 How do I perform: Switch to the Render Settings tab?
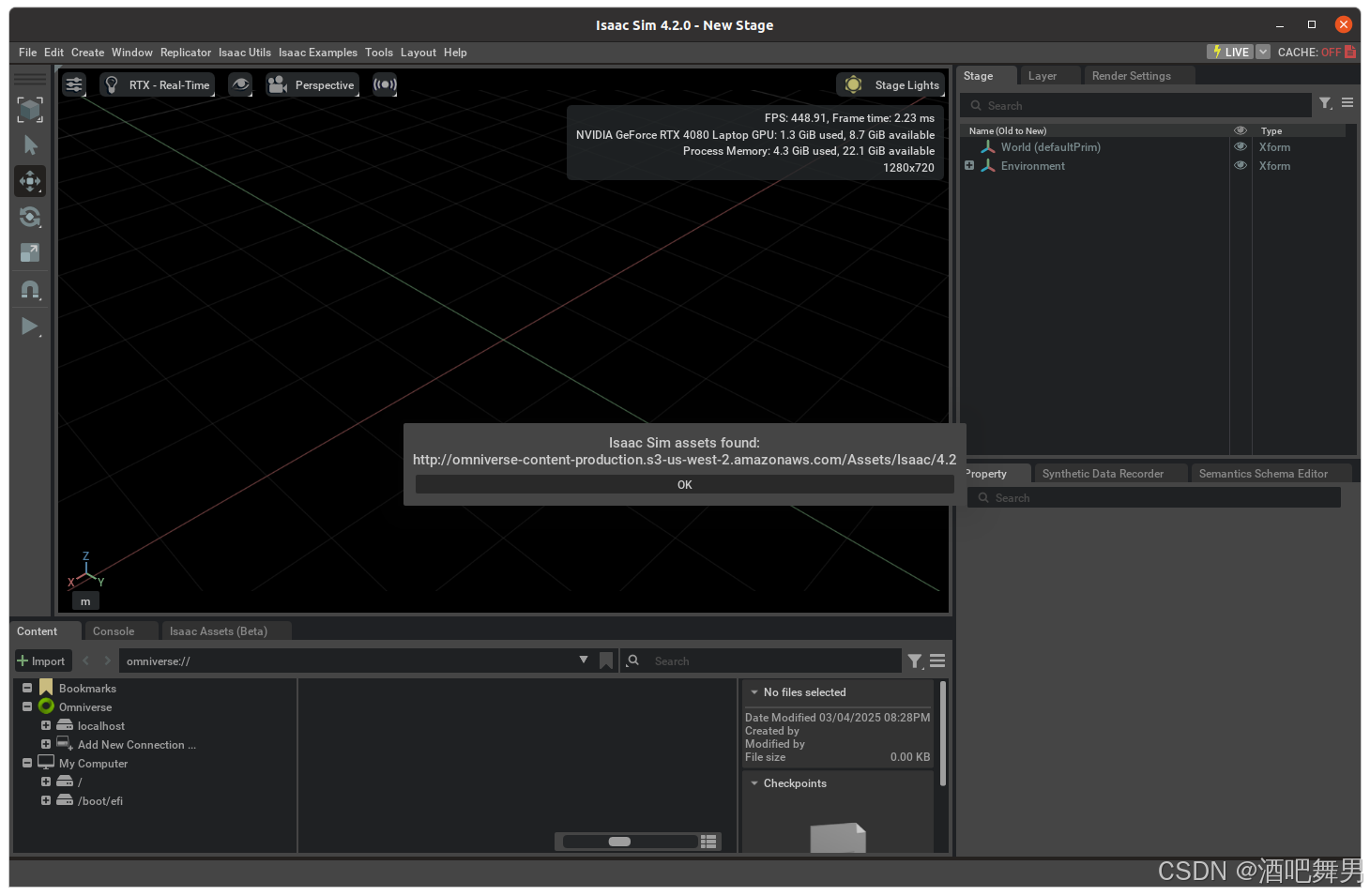[x=1131, y=76]
